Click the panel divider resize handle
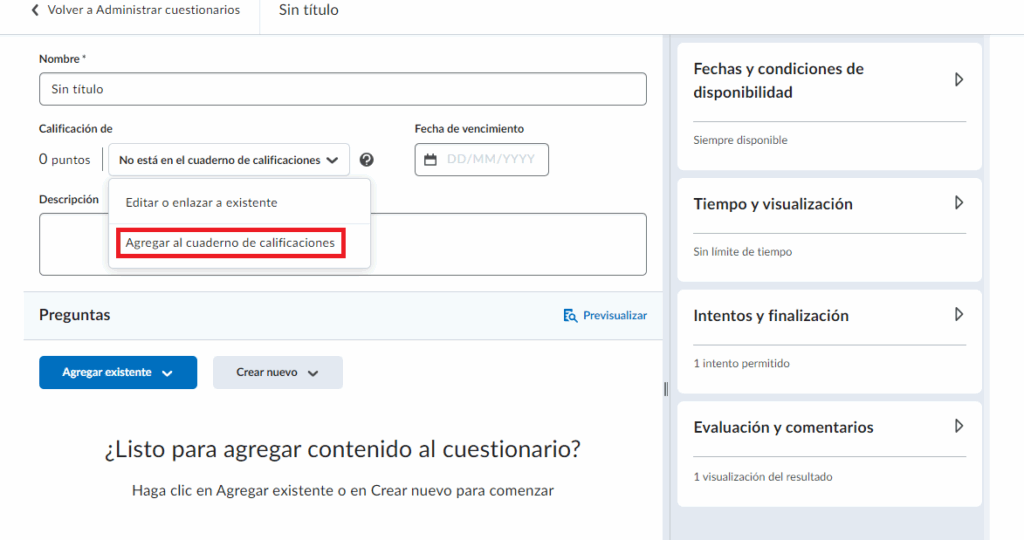Screen dimensions: 1024x540 (666, 389)
